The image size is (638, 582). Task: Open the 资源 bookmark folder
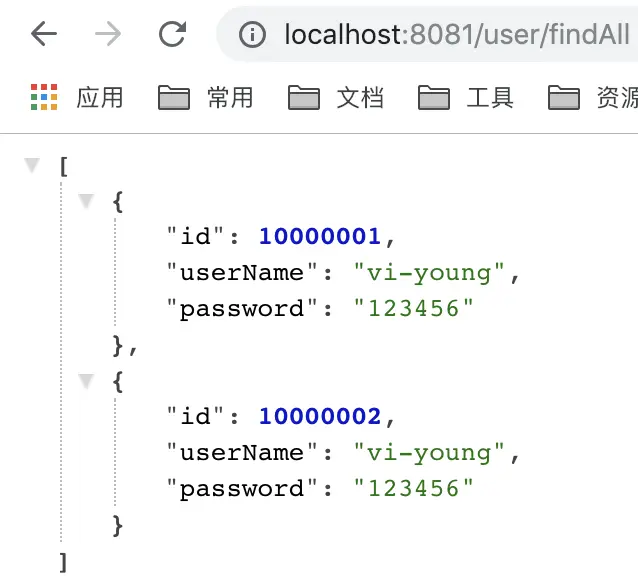592,98
